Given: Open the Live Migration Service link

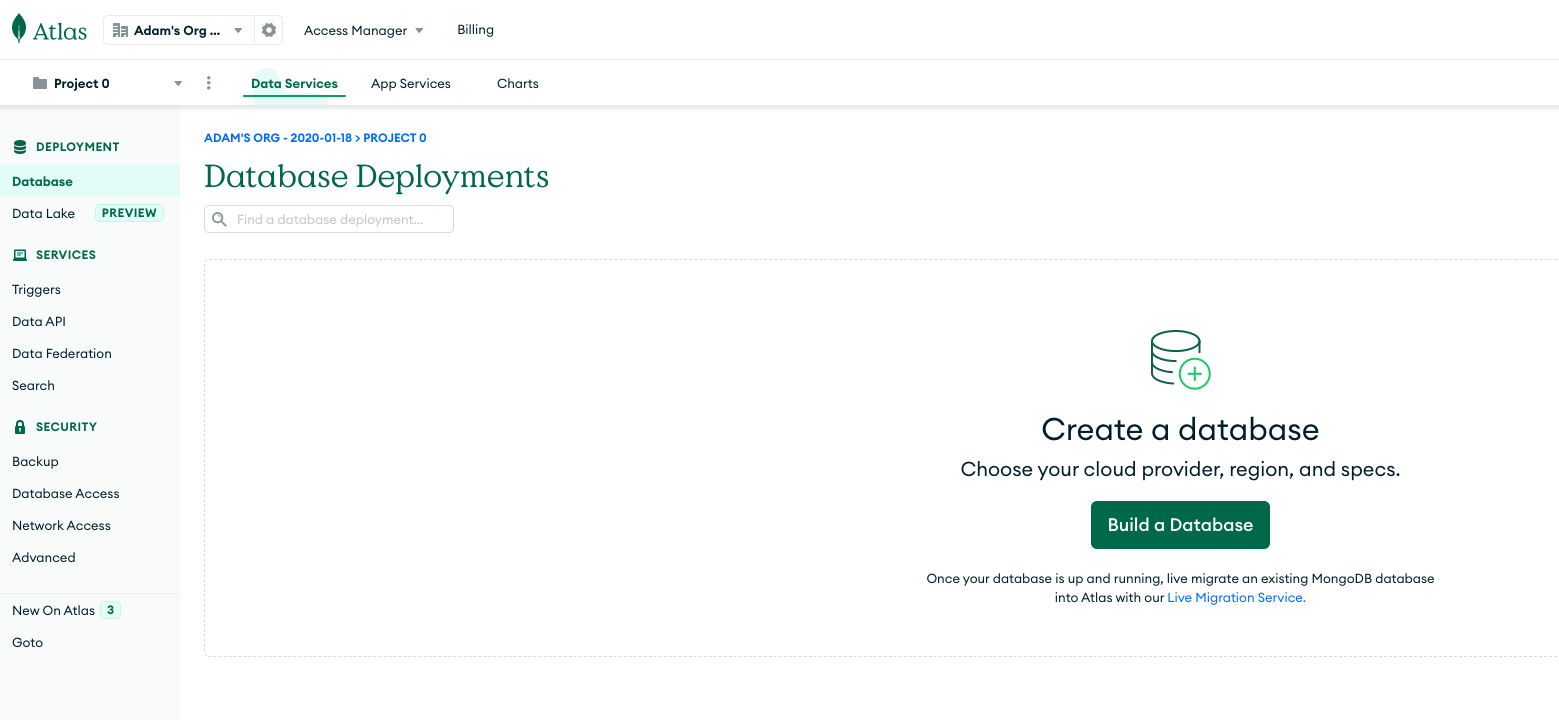Looking at the screenshot, I should pos(1236,598).
